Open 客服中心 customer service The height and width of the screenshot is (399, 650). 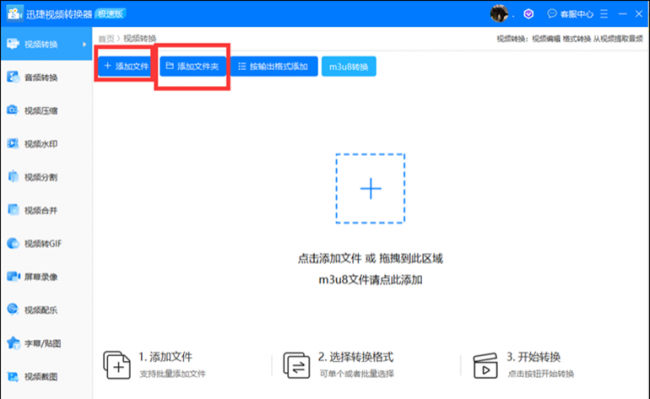(x=570, y=14)
